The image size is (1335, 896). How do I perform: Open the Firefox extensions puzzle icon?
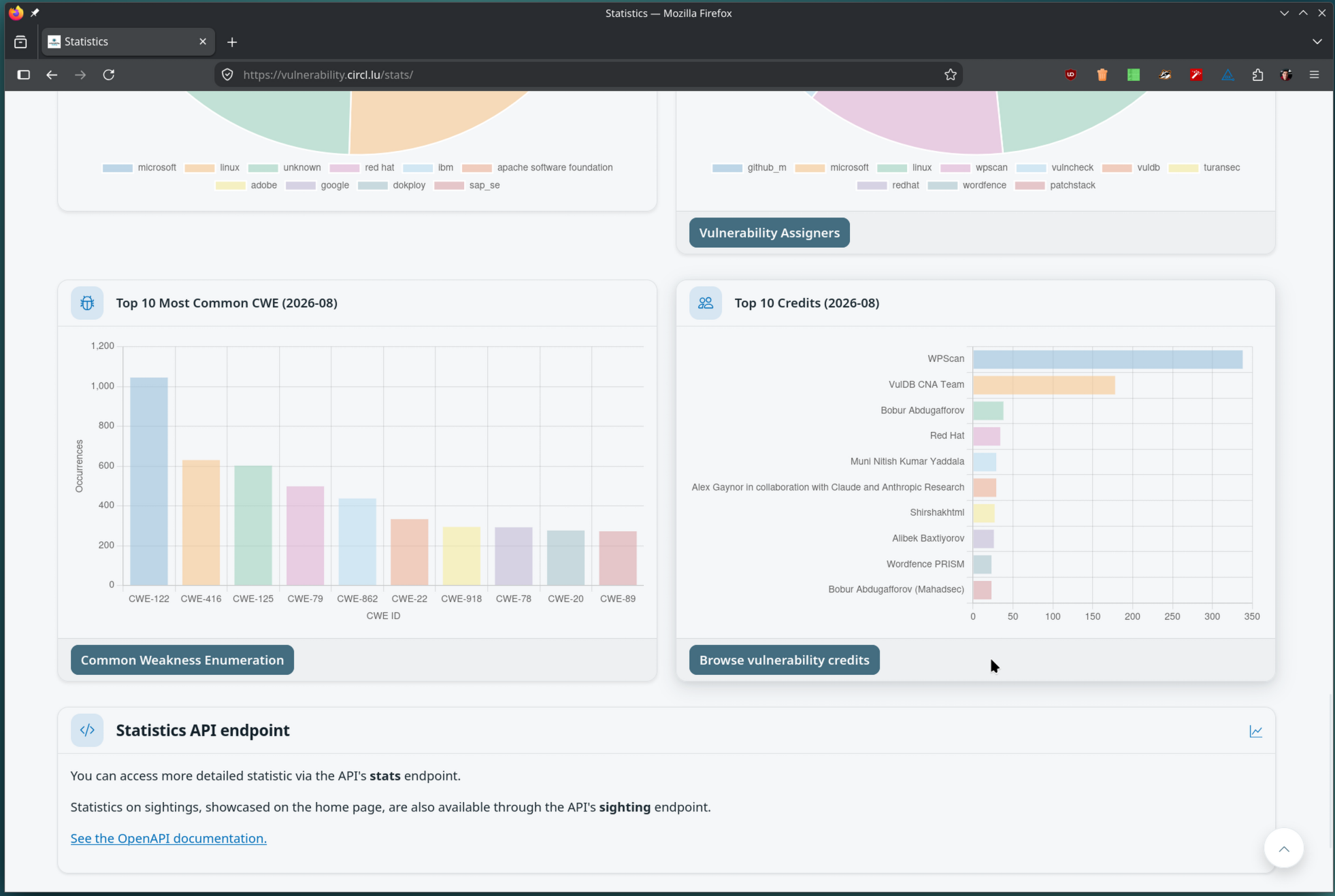(1257, 75)
